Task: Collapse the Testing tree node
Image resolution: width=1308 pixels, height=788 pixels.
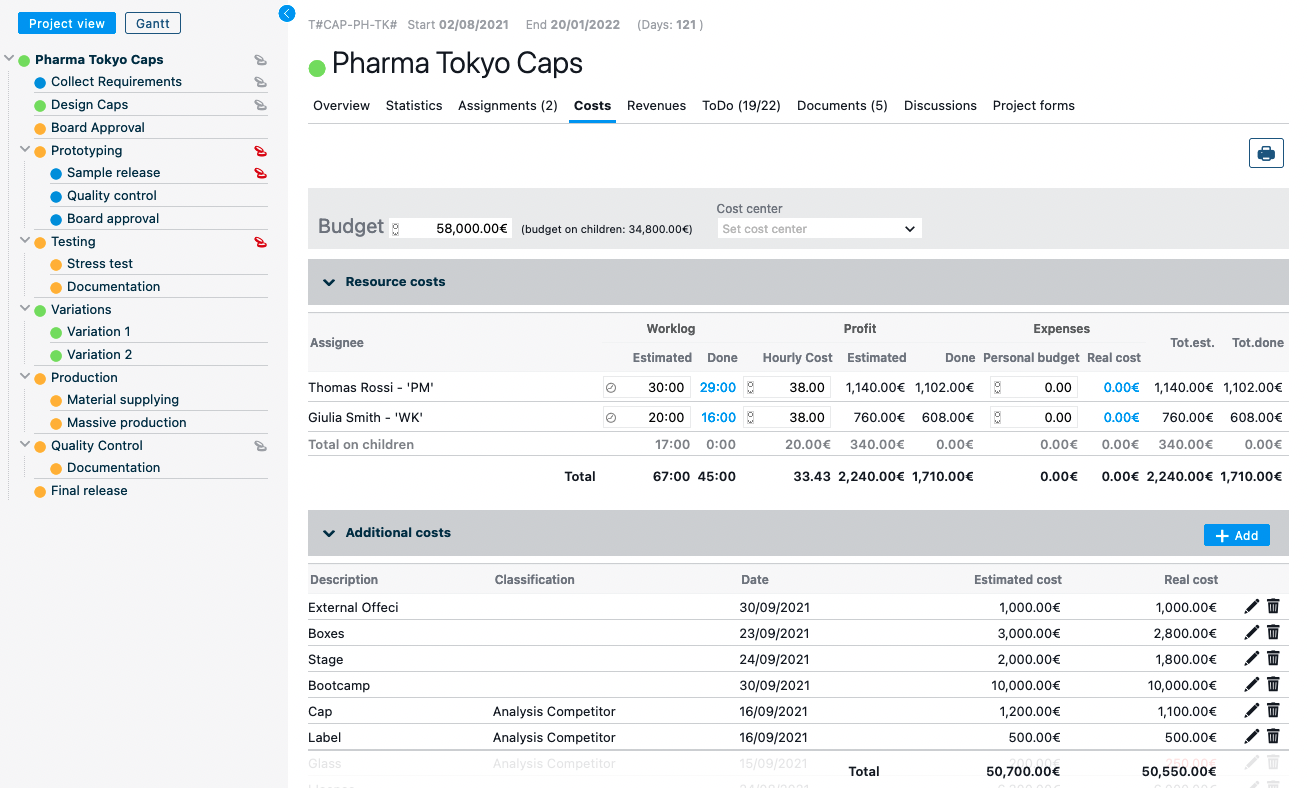Action: 25,241
